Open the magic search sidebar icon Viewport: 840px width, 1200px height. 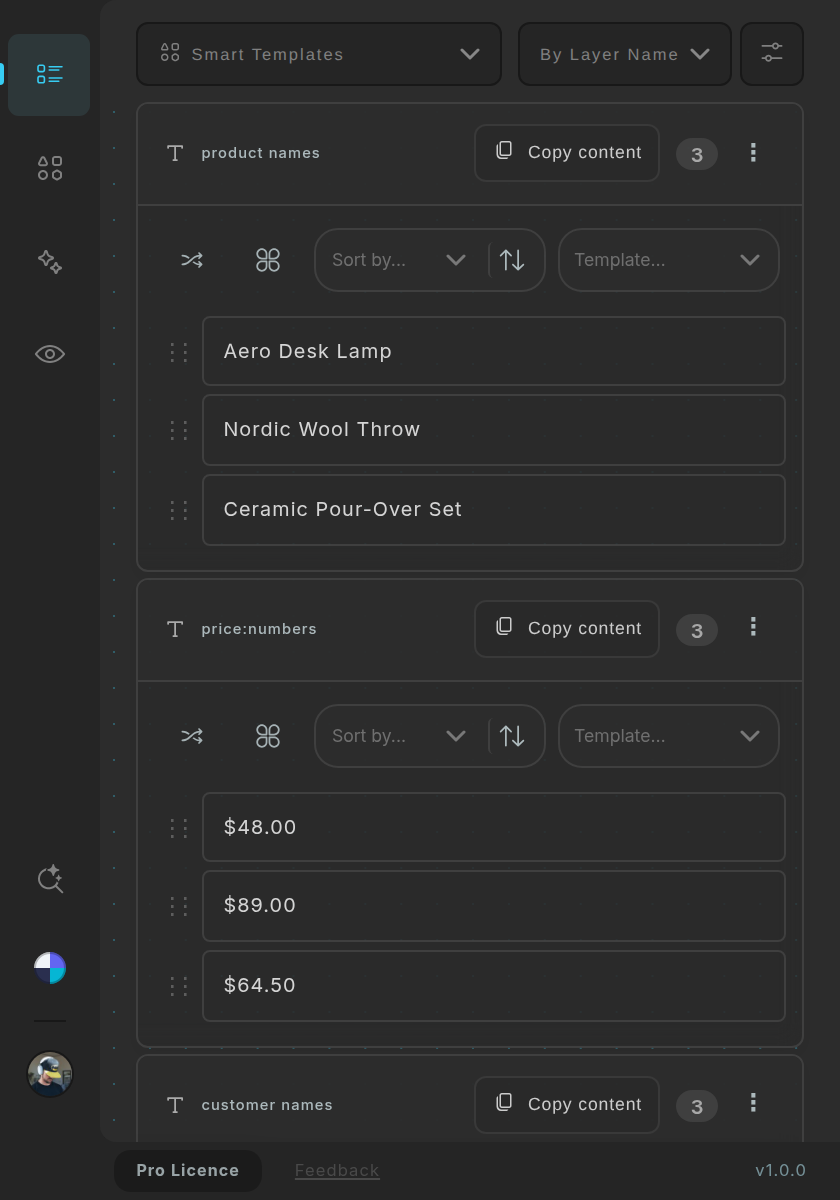[50, 879]
